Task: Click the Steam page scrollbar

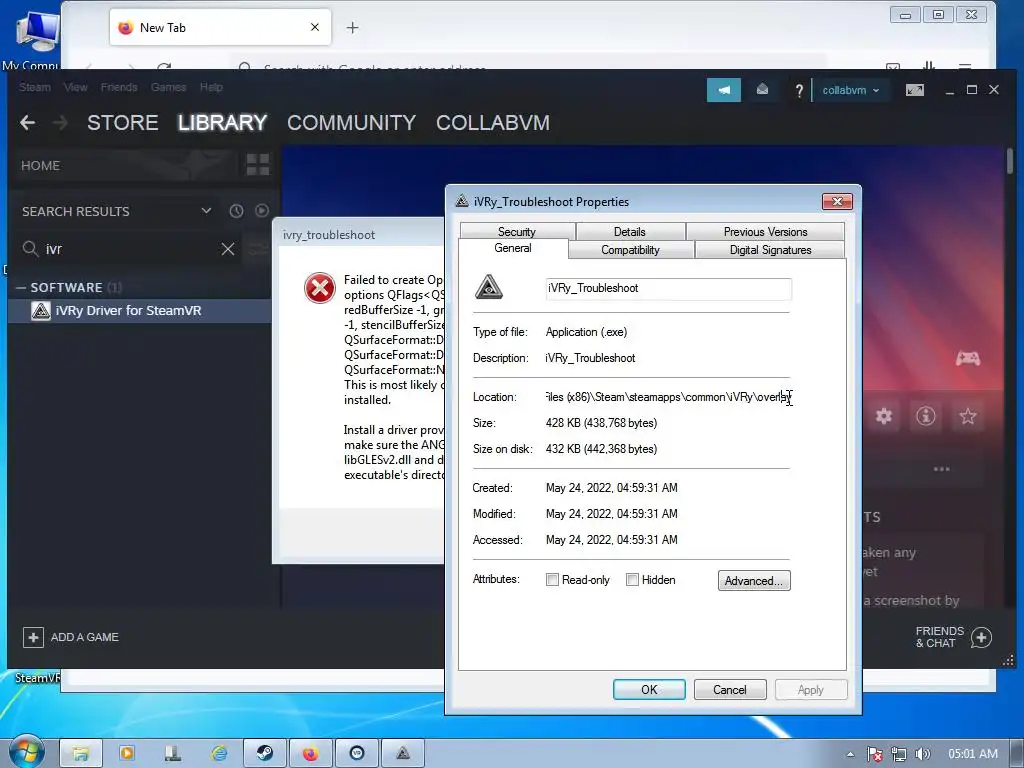Action: (x=1010, y=161)
